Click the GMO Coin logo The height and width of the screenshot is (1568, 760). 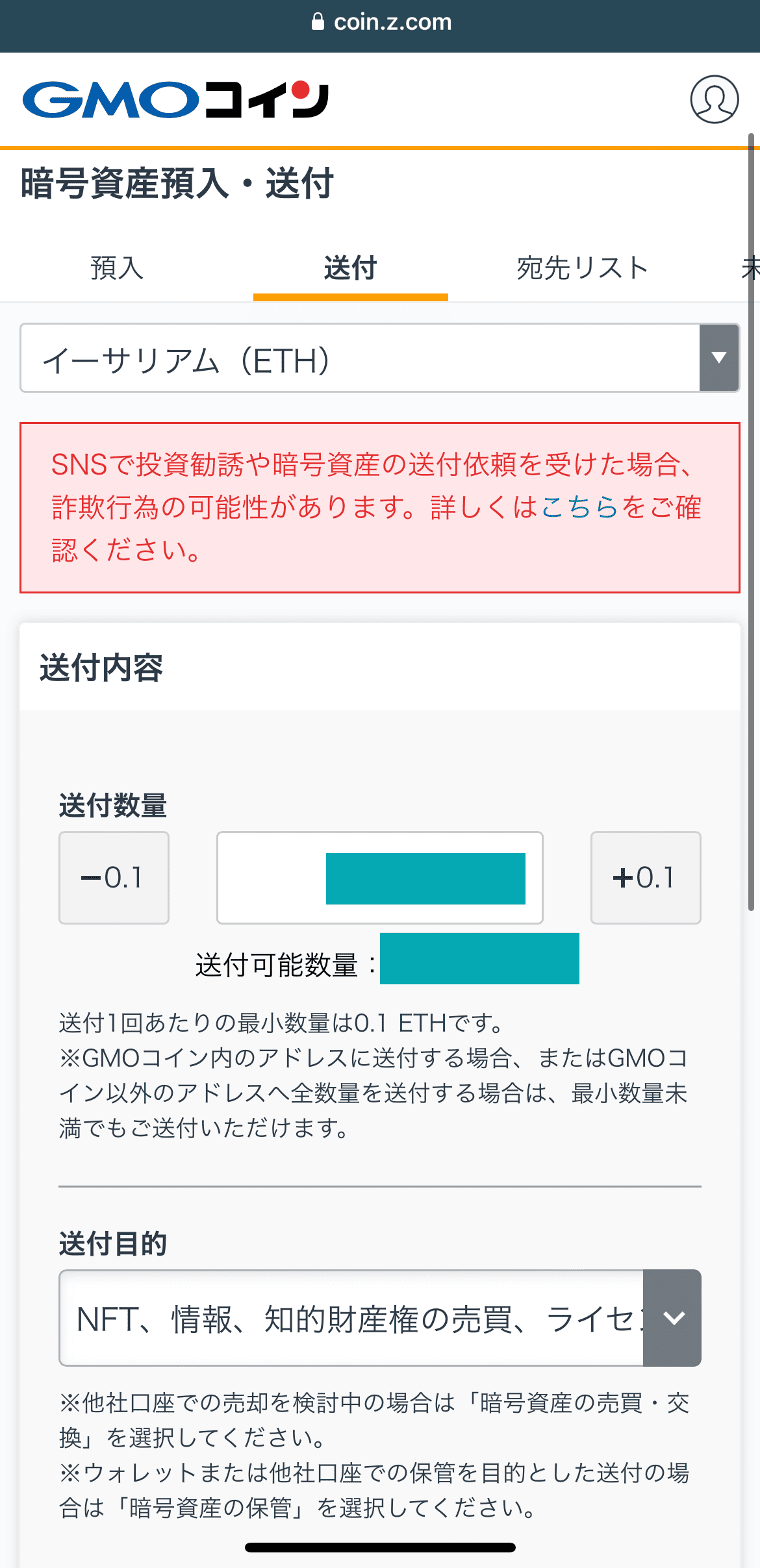[175, 100]
